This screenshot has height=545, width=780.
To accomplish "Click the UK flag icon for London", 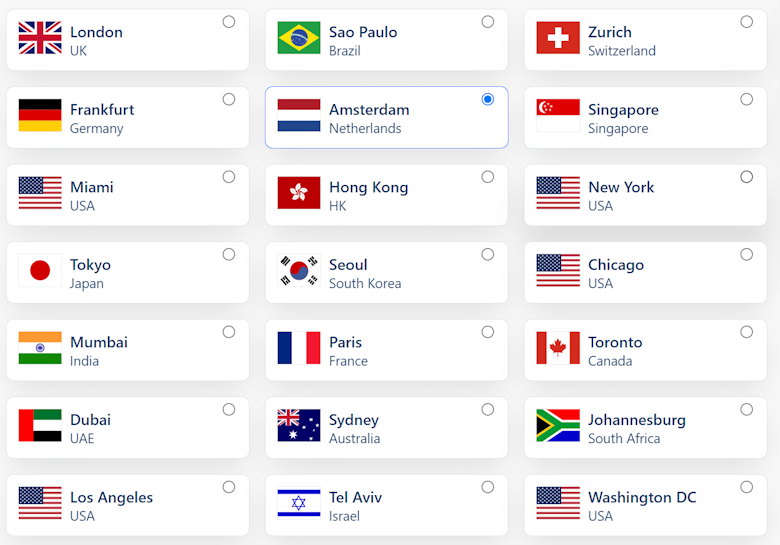I will click(40, 38).
